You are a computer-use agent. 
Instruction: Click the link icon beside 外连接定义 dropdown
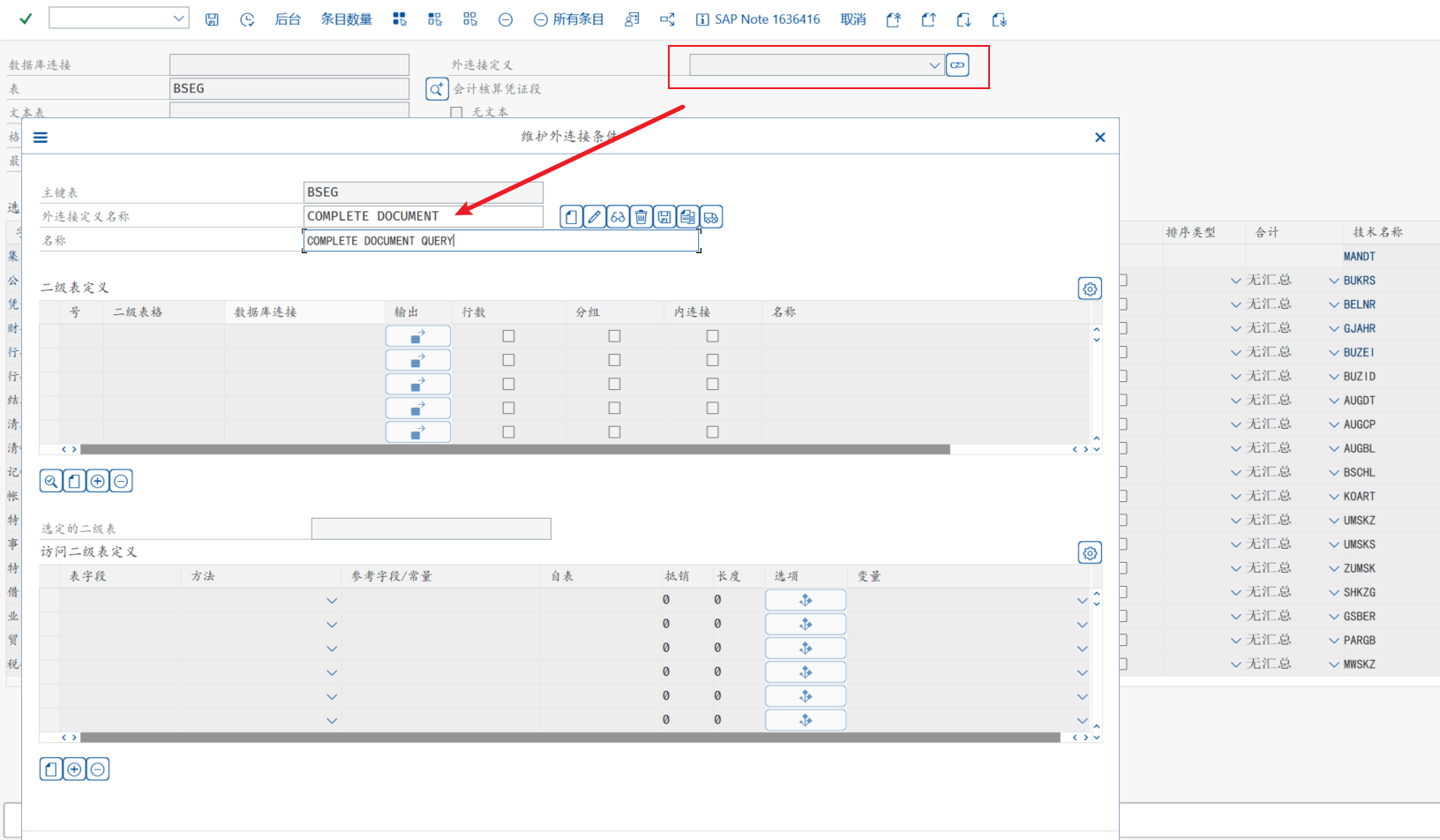point(957,64)
